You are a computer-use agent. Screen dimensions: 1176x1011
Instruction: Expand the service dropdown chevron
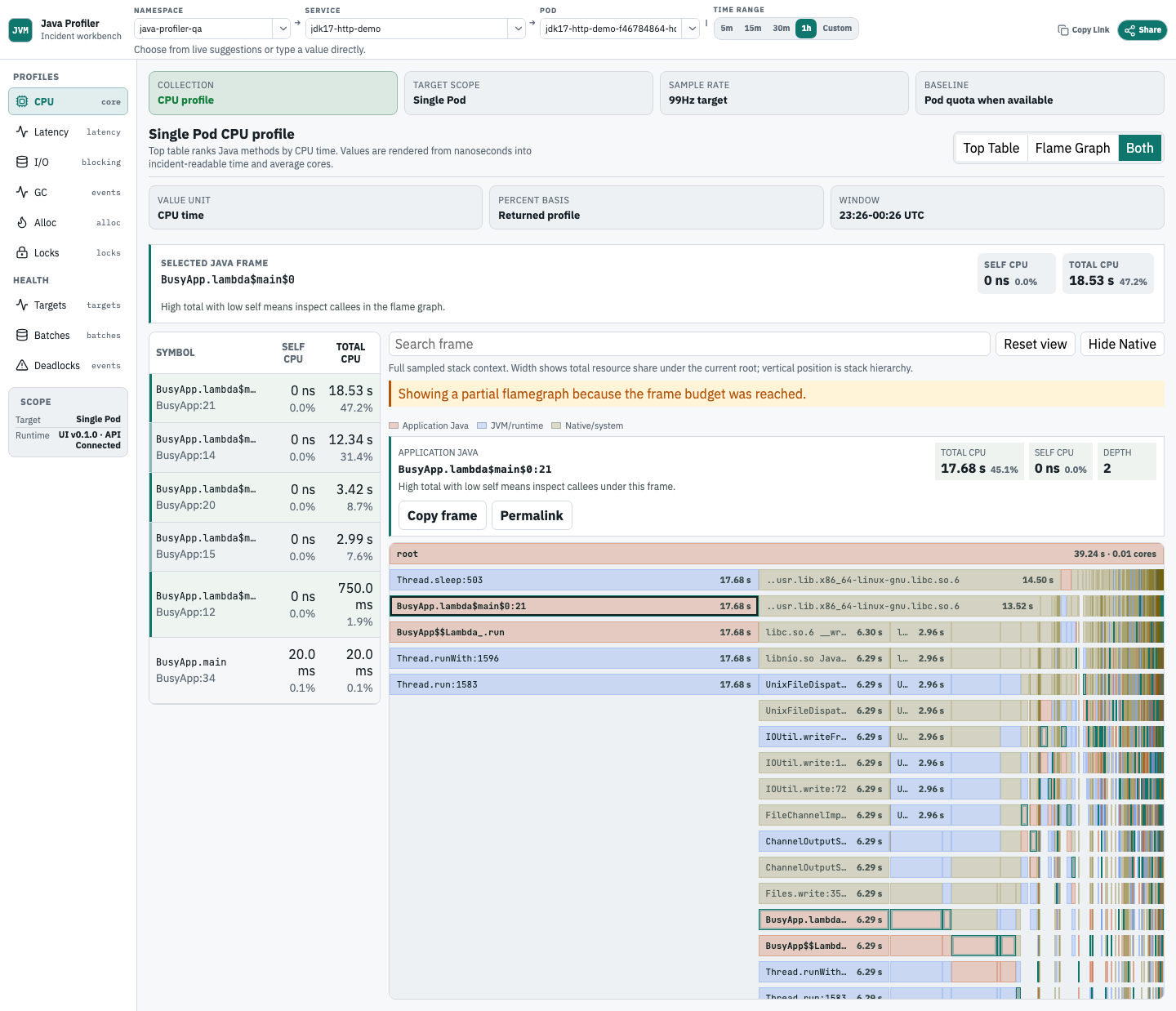[x=517, y=29]
